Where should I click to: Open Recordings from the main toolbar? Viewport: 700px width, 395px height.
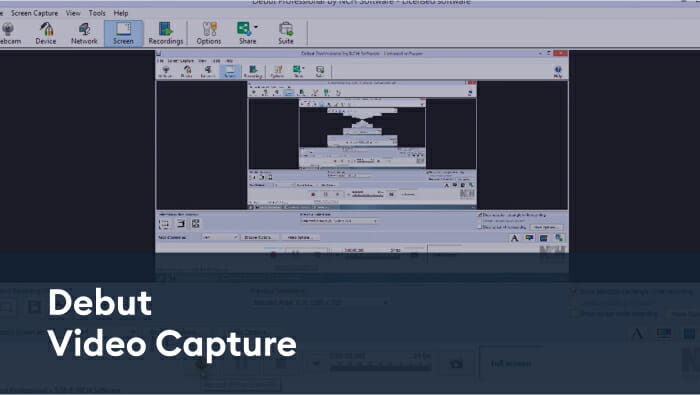pos(166,33)
